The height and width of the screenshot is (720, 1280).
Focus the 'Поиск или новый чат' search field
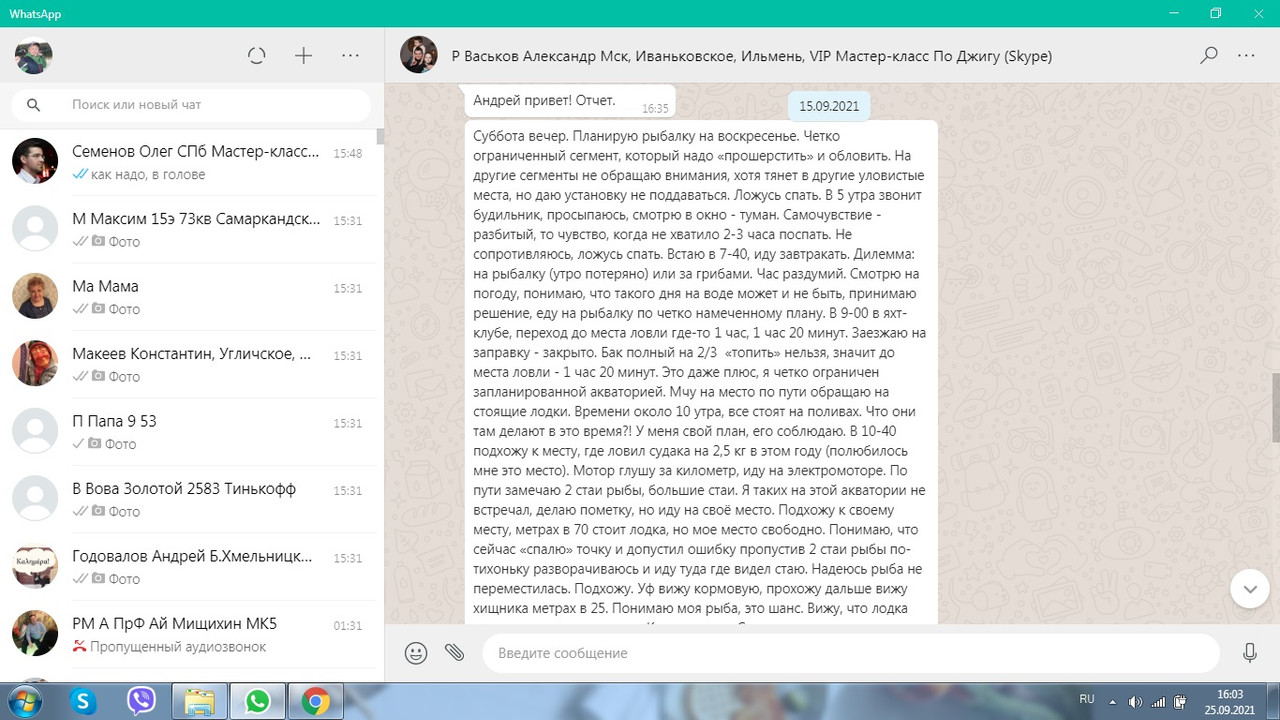[190, 104]
